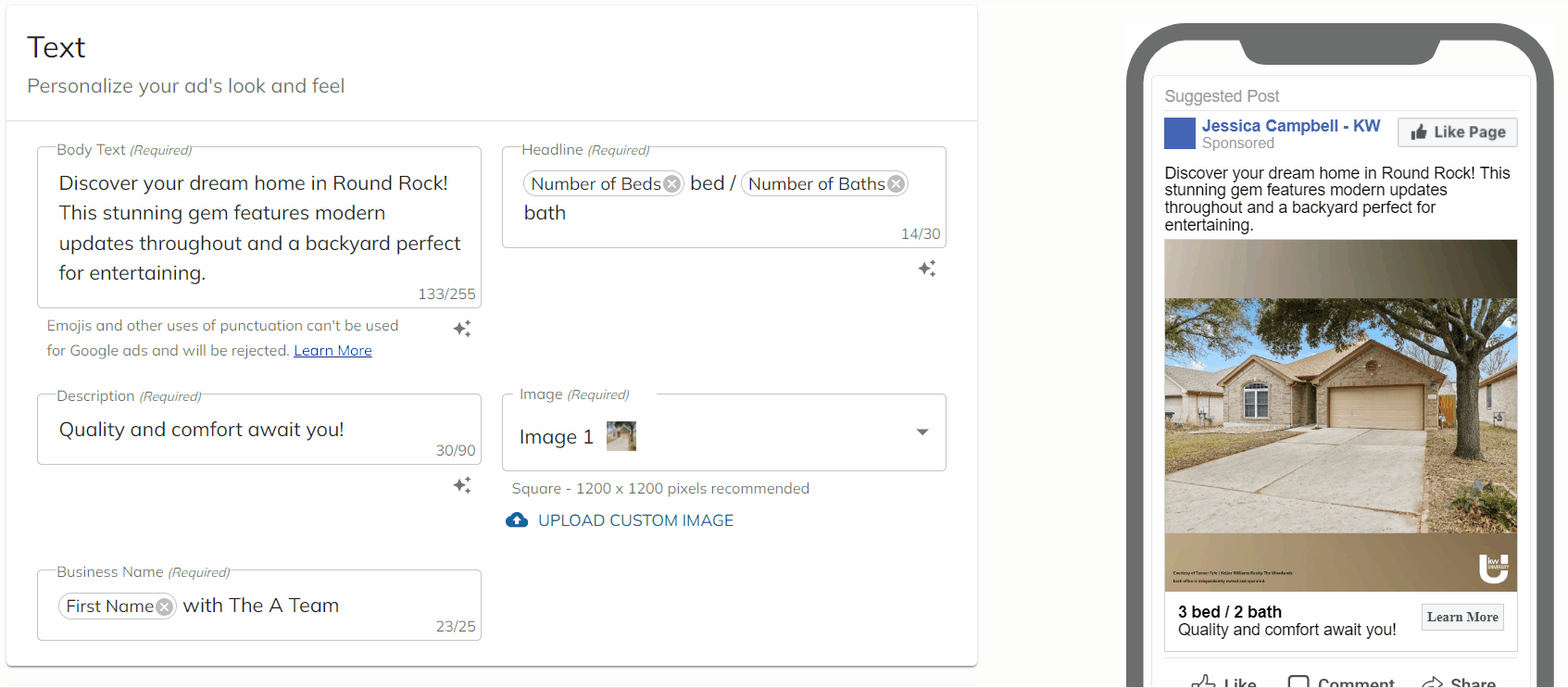Remove the Number of Baths chip
Viewport: 1568px width, 688px height.
pyautogui.click(x=896, y=184)
